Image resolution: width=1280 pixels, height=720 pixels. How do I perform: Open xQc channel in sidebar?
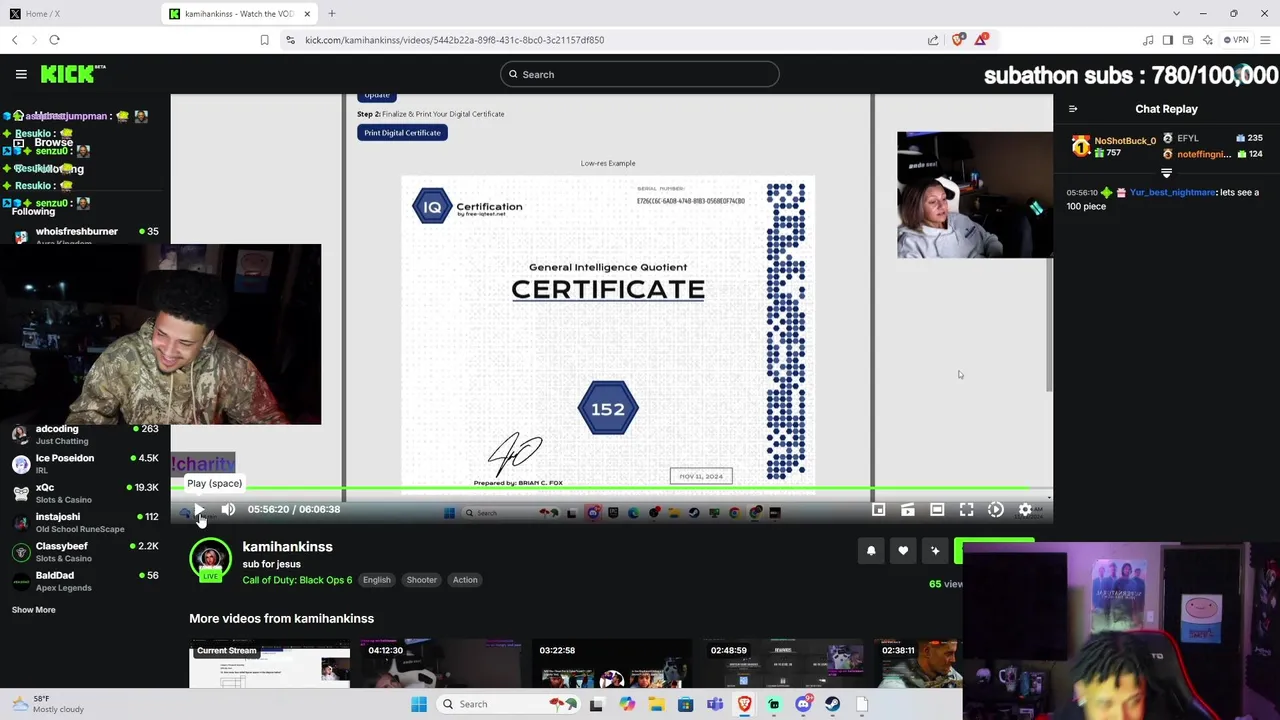[85, 493]
